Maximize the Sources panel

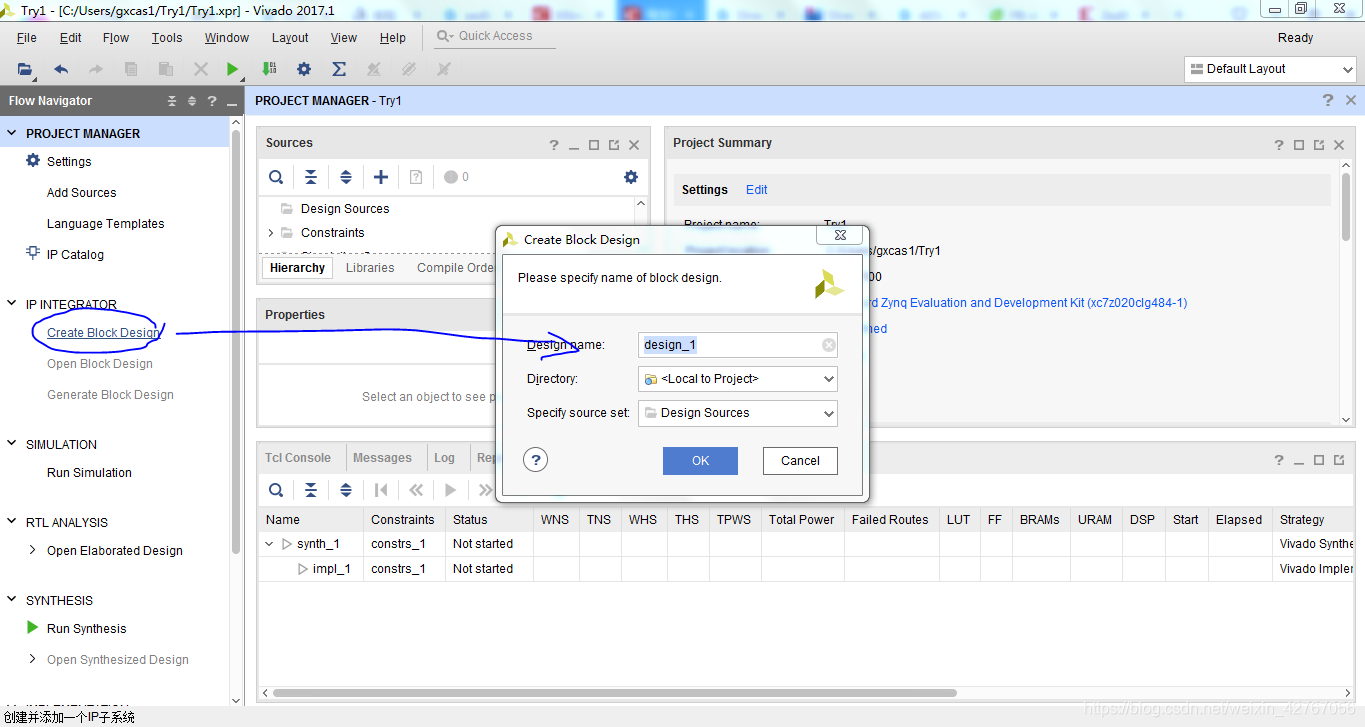click(594, 144)
